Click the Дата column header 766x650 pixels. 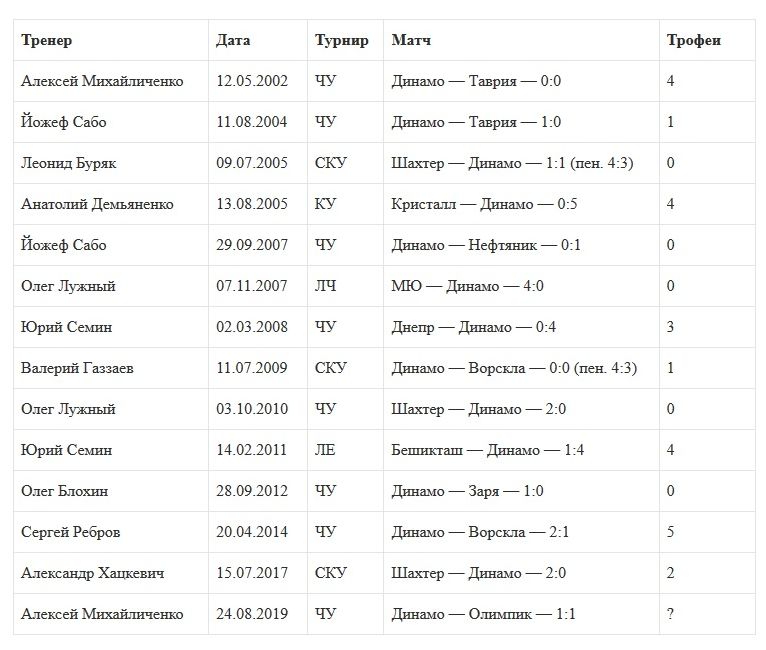233,40
